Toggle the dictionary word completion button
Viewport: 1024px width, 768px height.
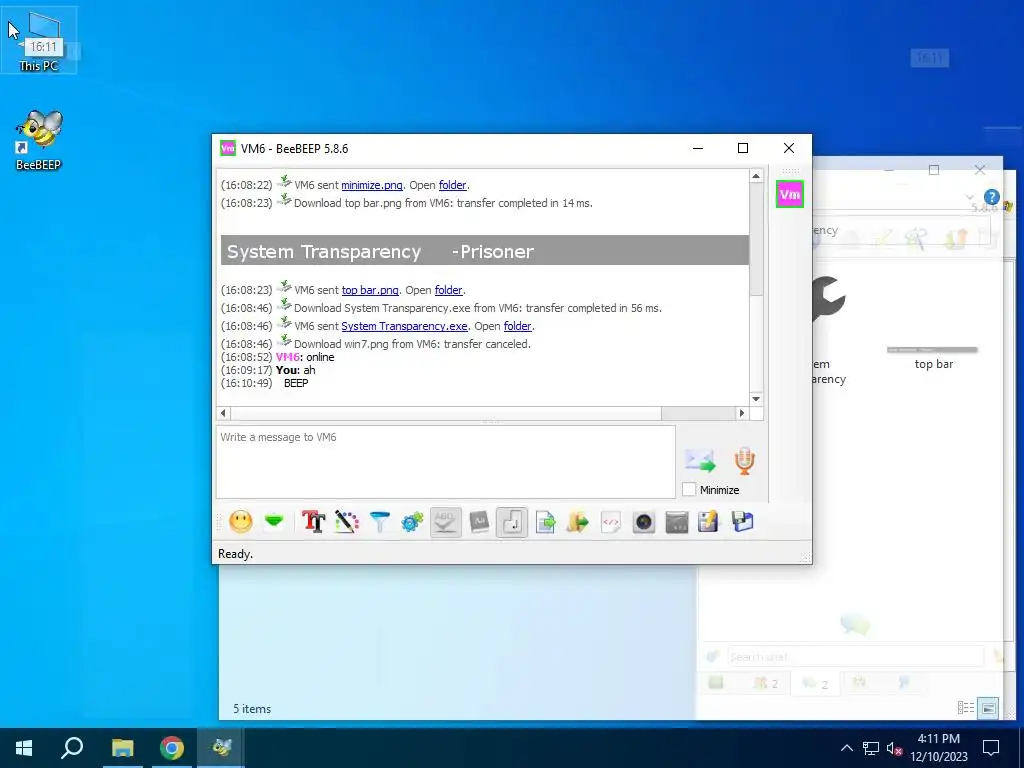[479, 522]
